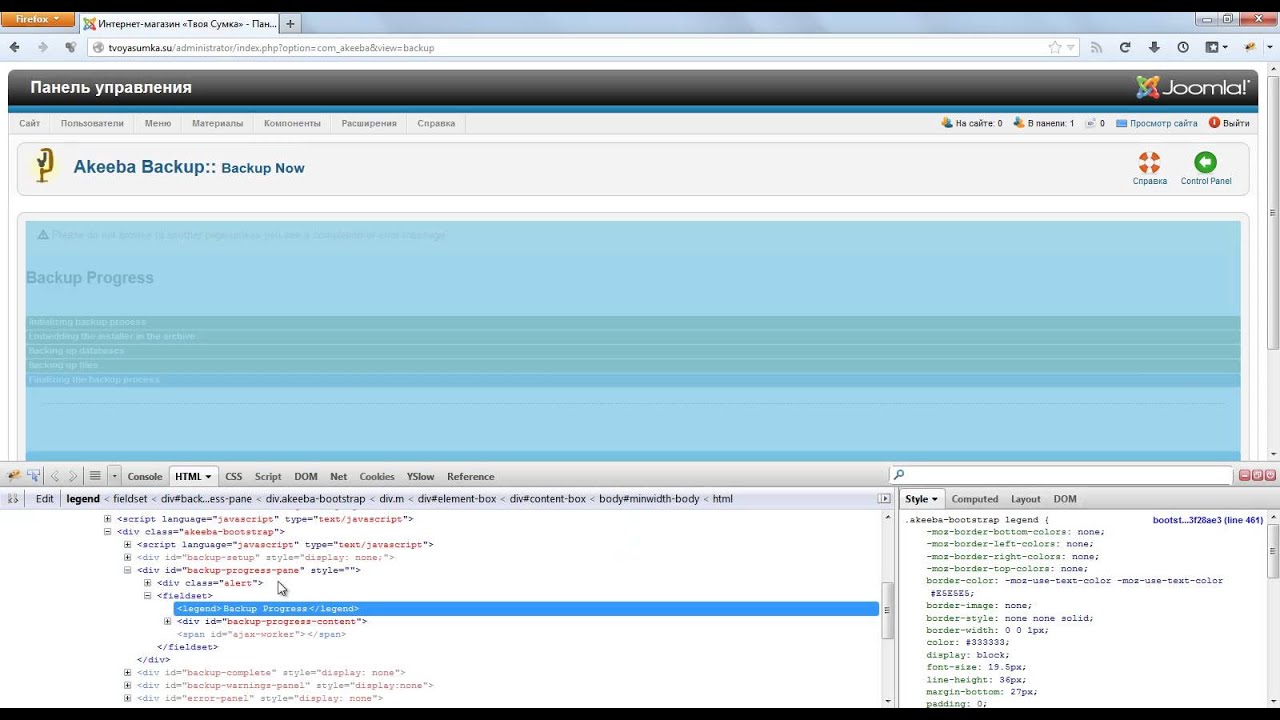
Task: Open the DOM side panel tab
Action: point(1065,499)
